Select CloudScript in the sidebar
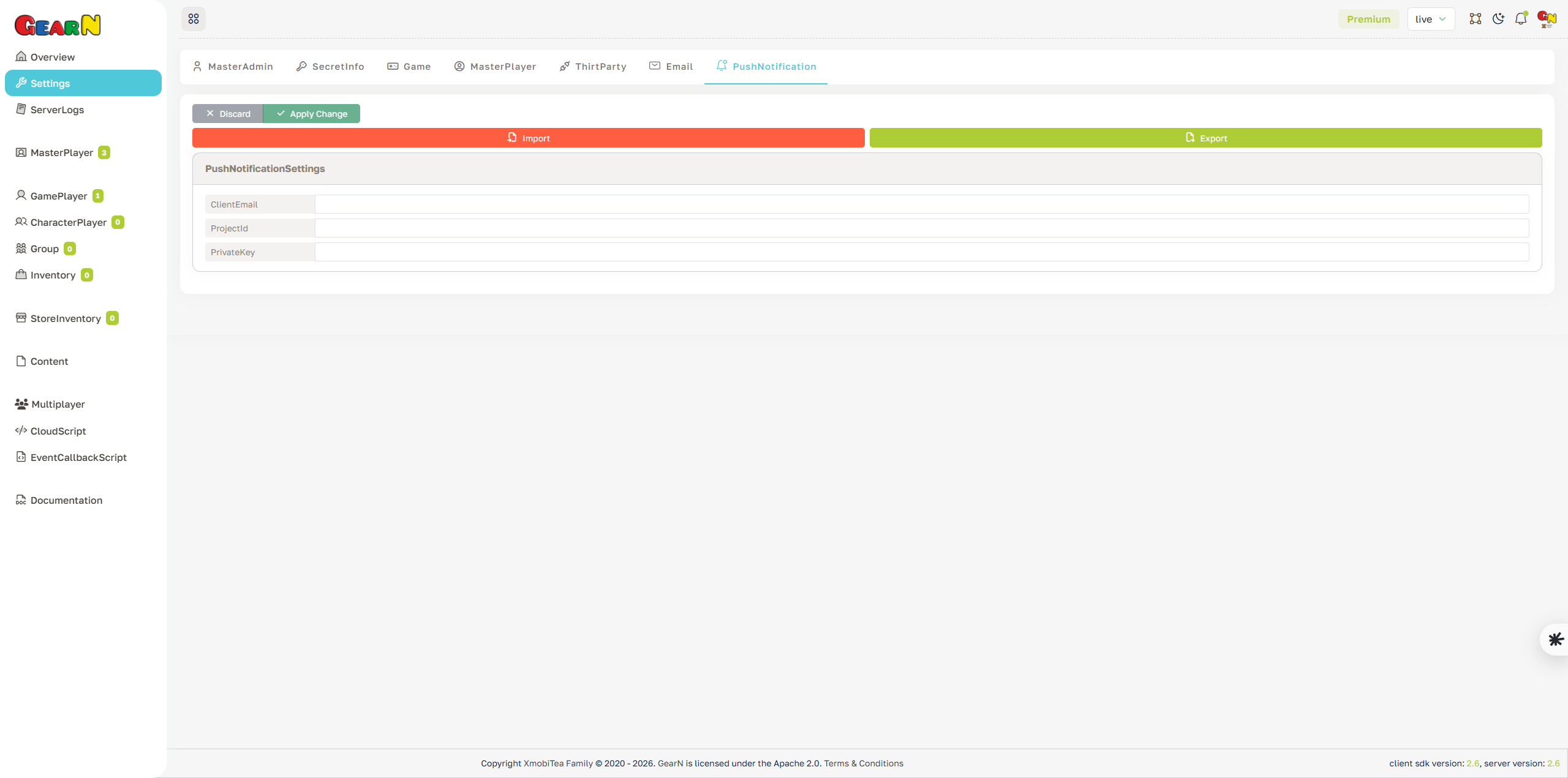1568x778 pixels. [58, 431]
